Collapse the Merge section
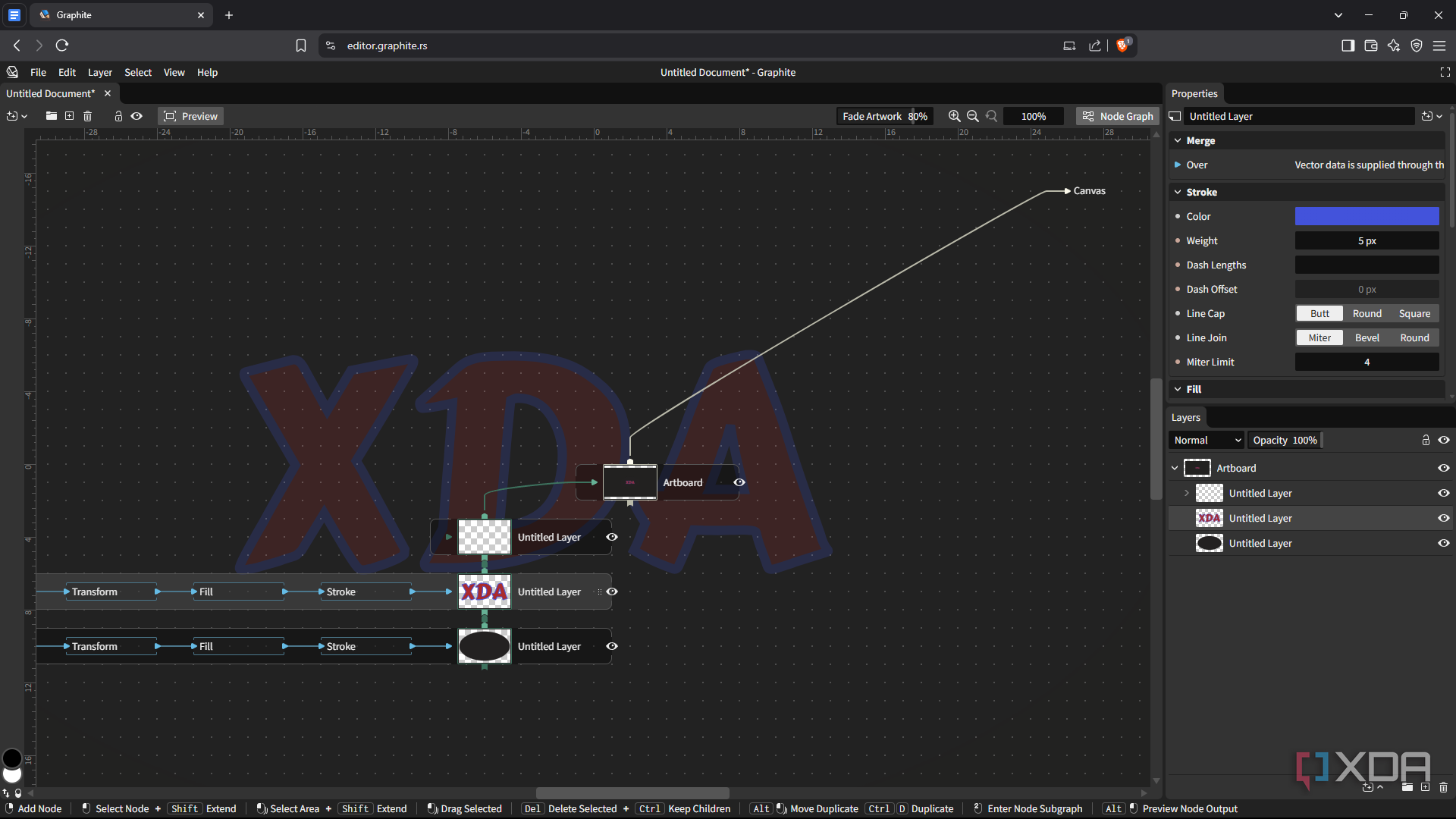The height and width of the screenshot is (819, 1456). 1178,141
